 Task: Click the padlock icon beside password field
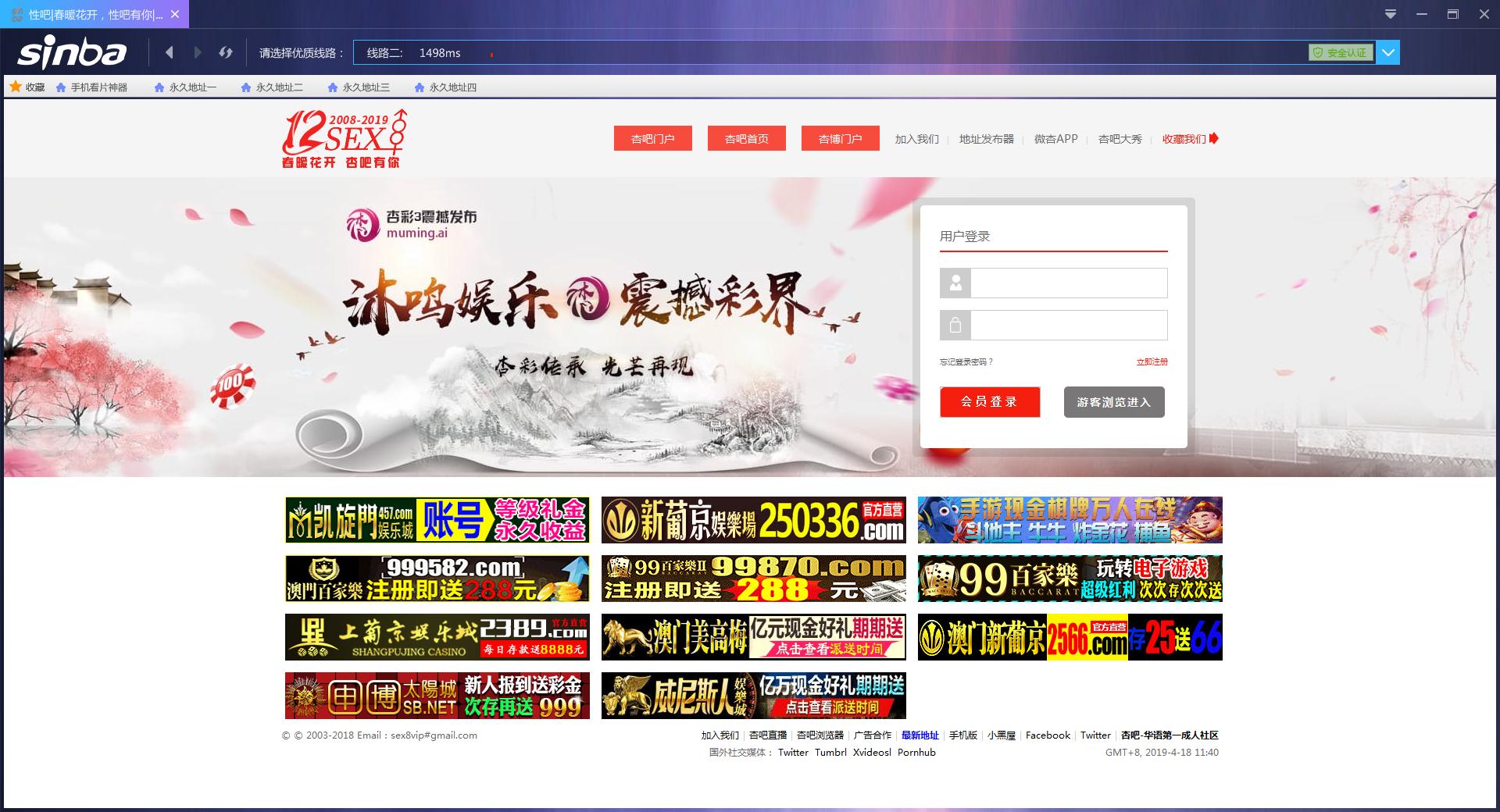(955, 325)
